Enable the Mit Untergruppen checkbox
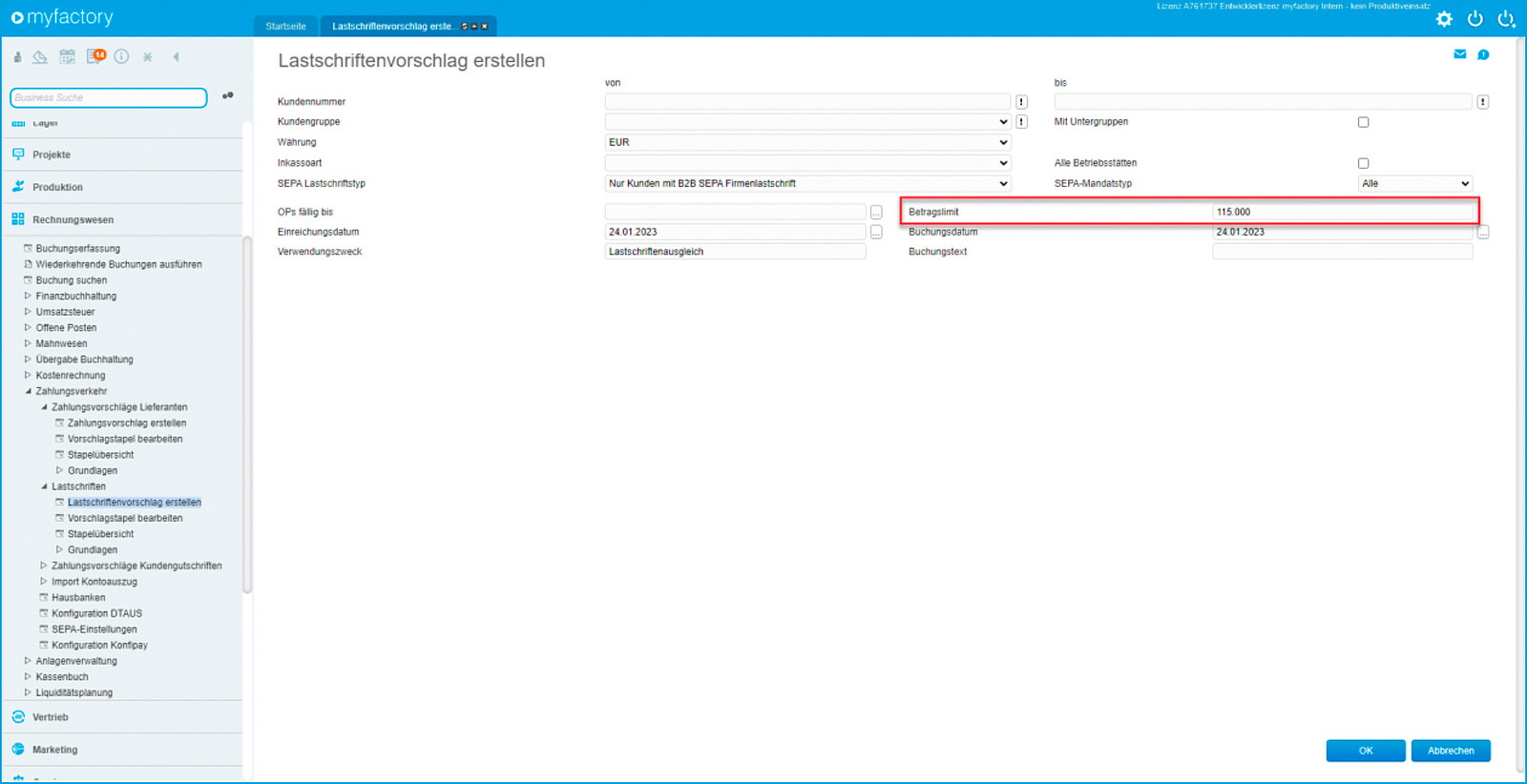Screen dimensions: 1527x784 pos(1363,122)
